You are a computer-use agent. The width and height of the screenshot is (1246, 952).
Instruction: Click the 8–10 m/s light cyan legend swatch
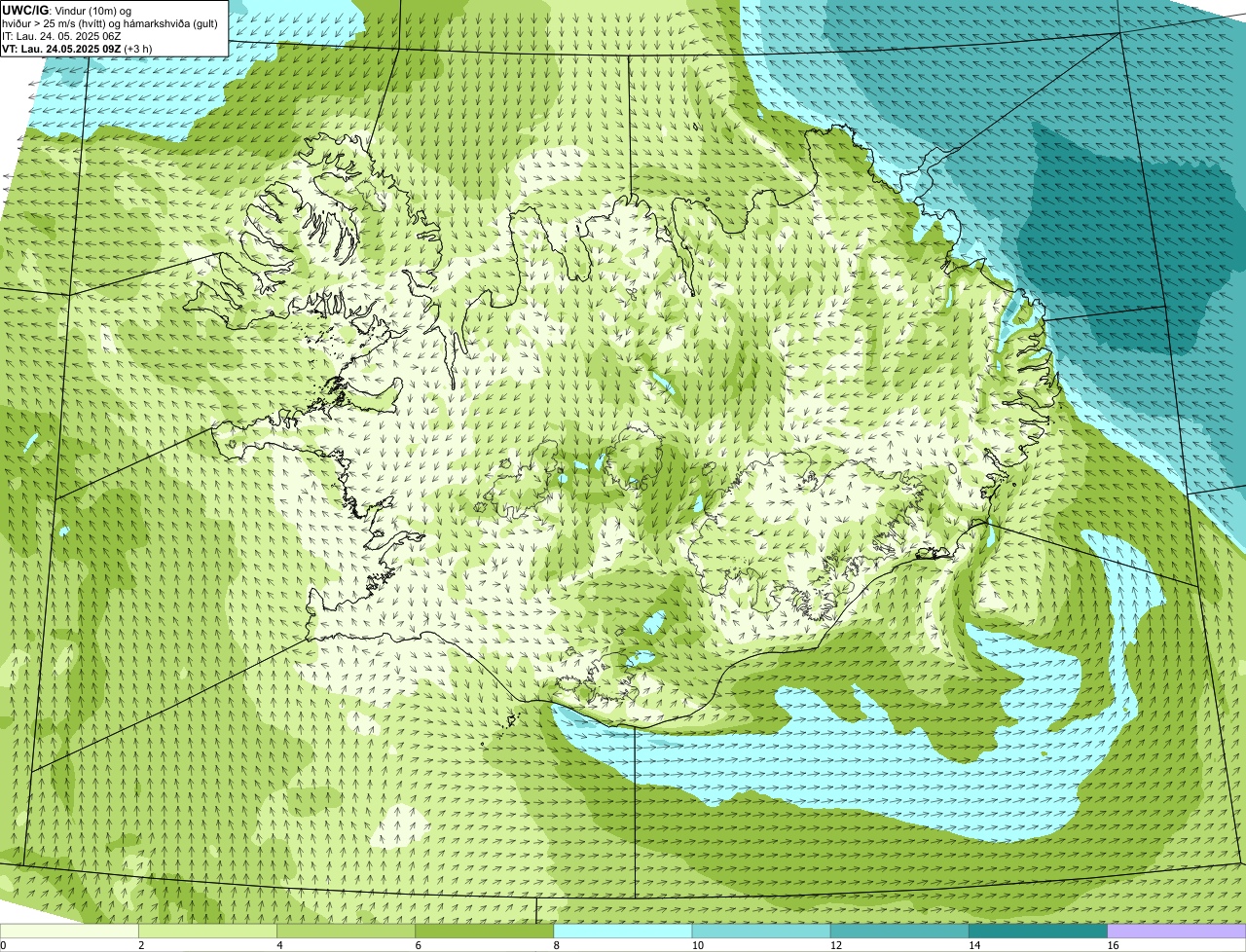point(623,932)
